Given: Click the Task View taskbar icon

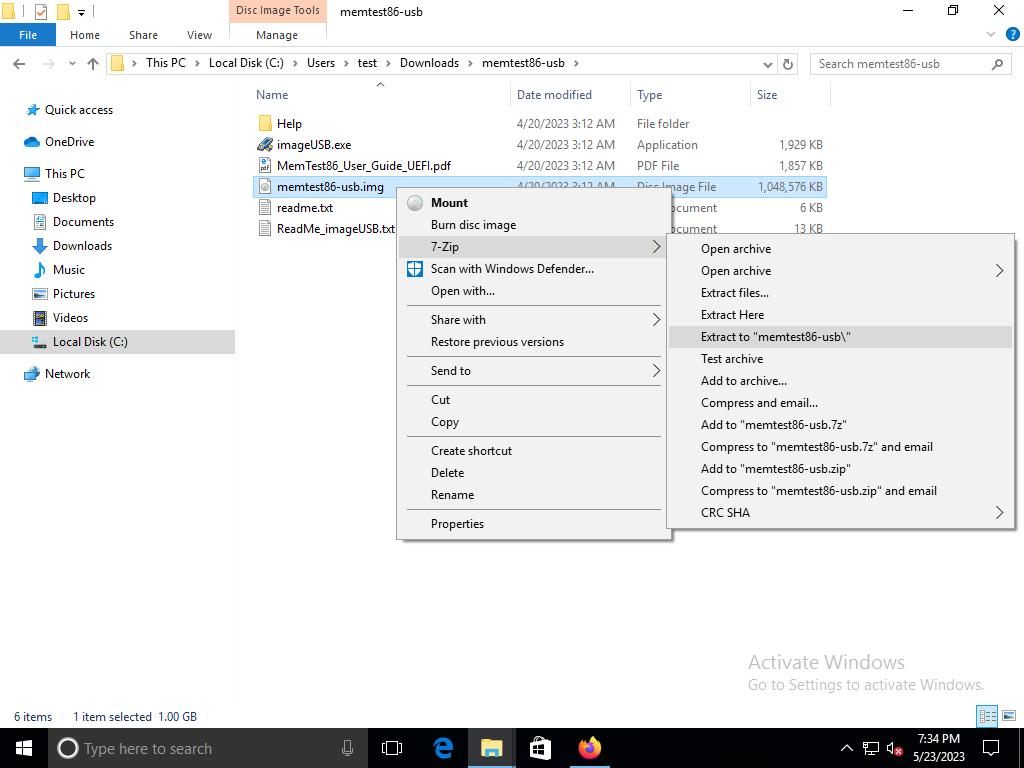Looking at the screenshot, I should click(392, 748).
